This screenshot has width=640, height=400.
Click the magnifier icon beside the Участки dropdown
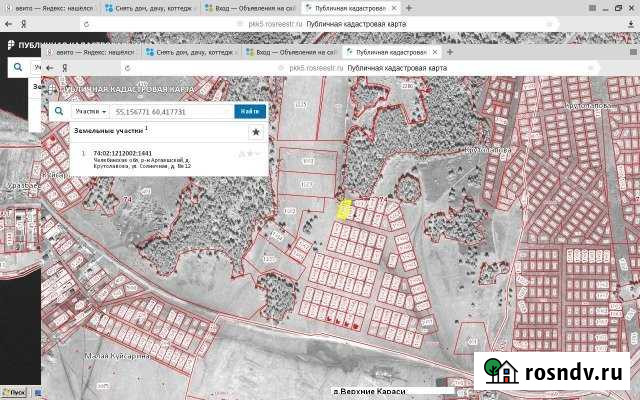[58, 112]
